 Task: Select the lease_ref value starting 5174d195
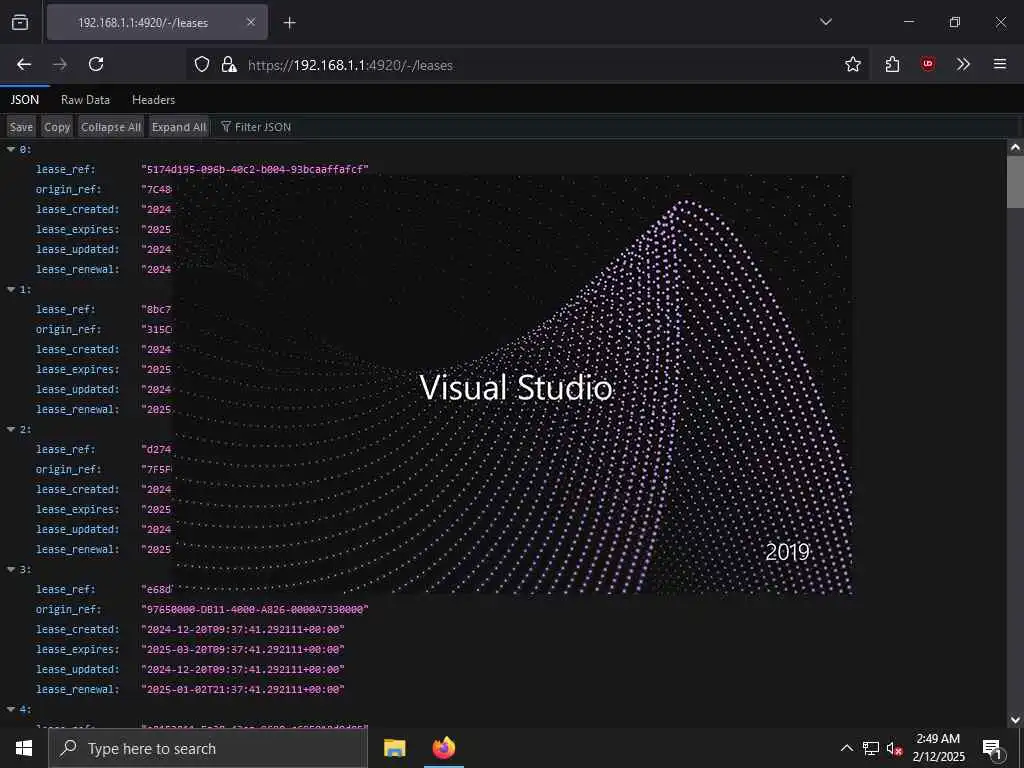[255, 170]
